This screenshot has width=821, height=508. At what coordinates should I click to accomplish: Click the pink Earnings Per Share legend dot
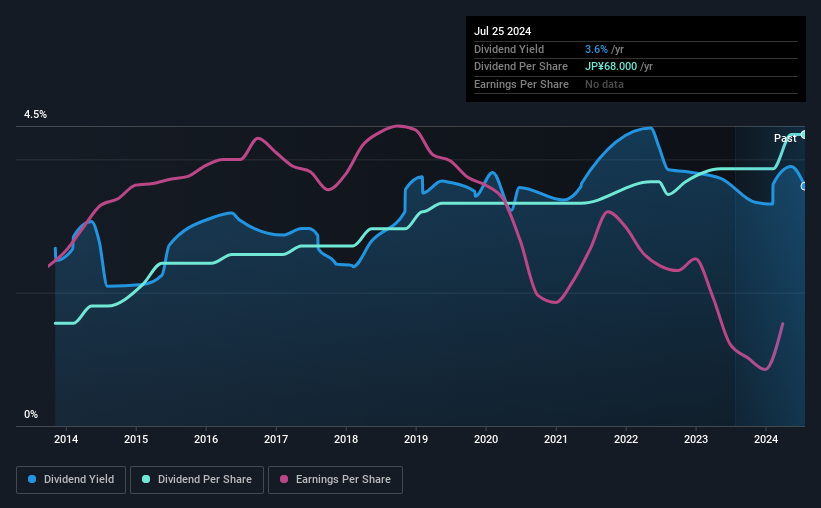click(284, 479)
